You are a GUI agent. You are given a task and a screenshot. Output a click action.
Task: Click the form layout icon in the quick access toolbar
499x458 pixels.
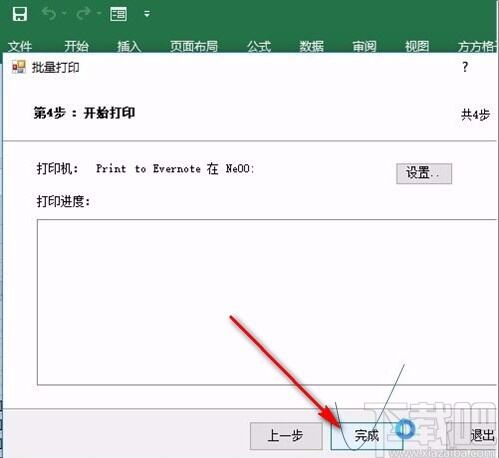pos(118,14)
